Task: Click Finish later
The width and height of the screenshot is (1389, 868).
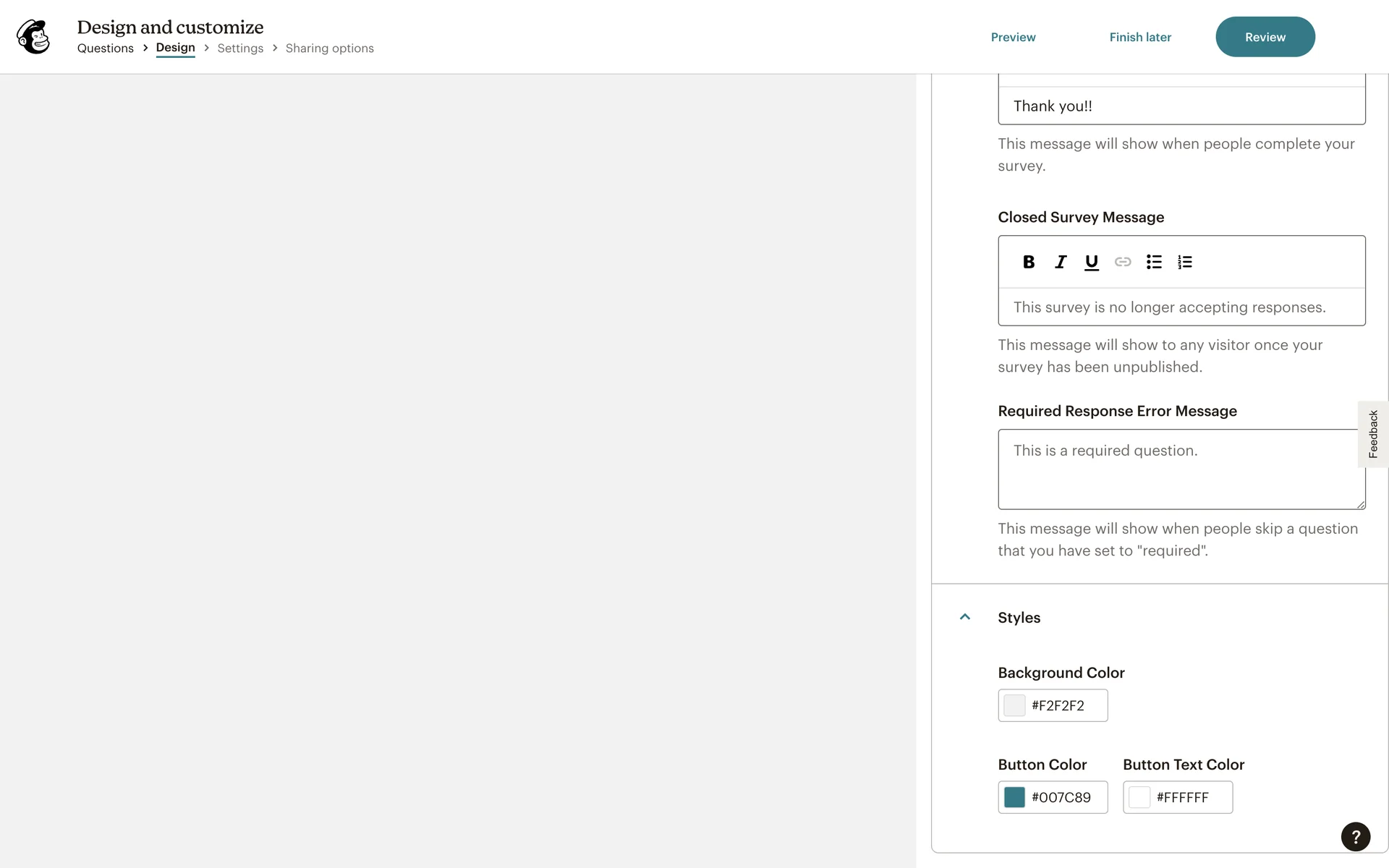Action: click(x=1140, y=37)
